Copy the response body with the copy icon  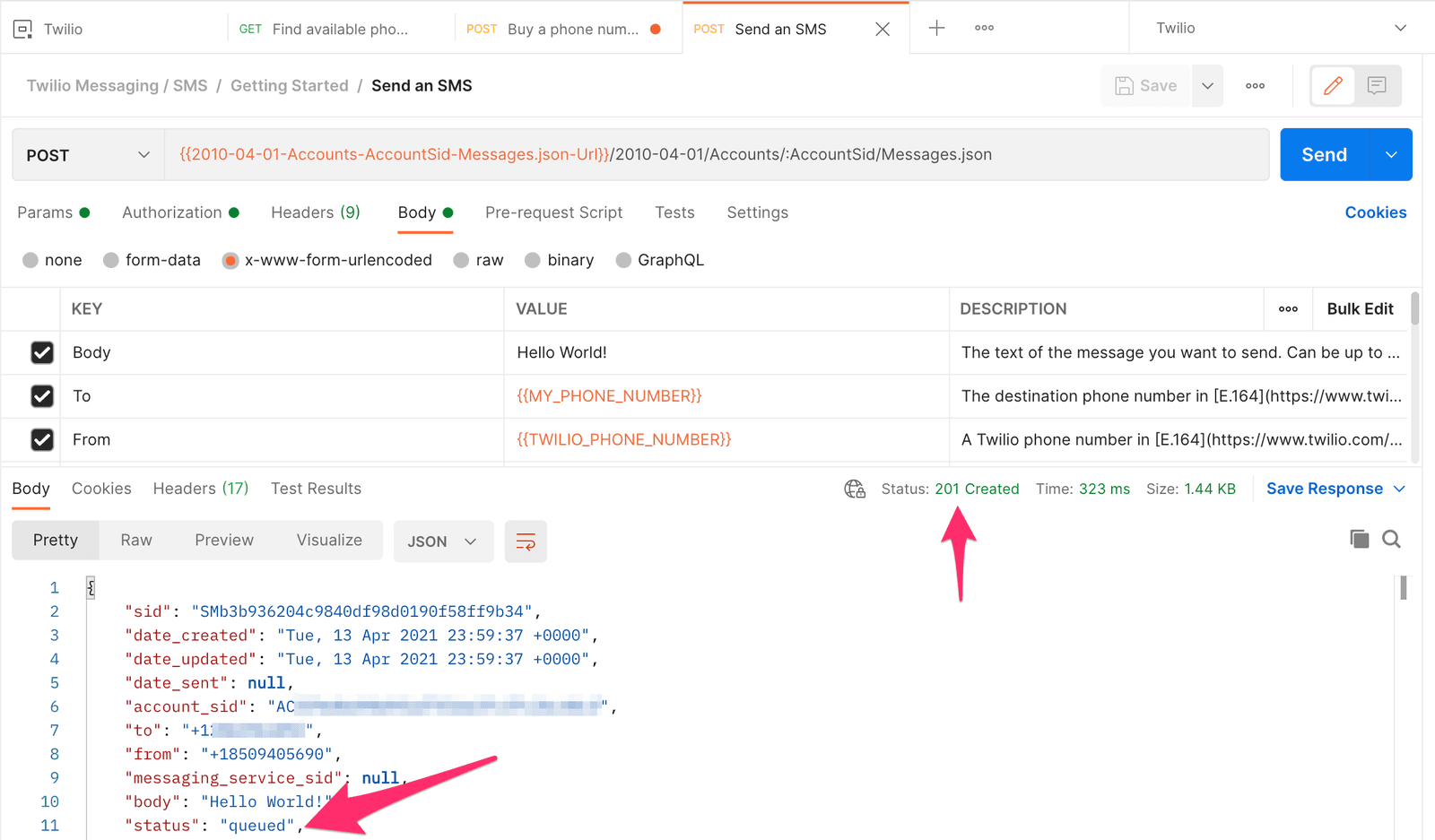1359,539
